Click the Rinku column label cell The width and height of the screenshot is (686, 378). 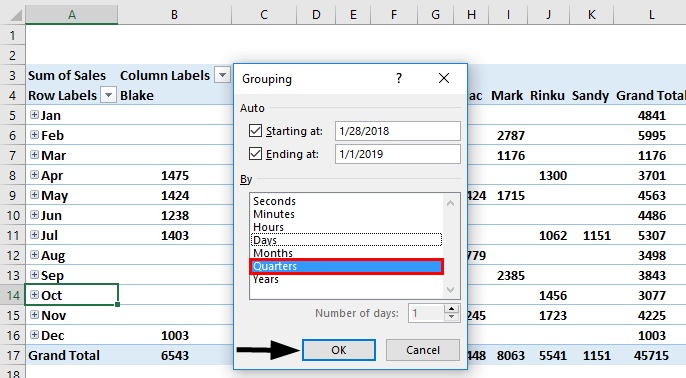pos(547,95)
